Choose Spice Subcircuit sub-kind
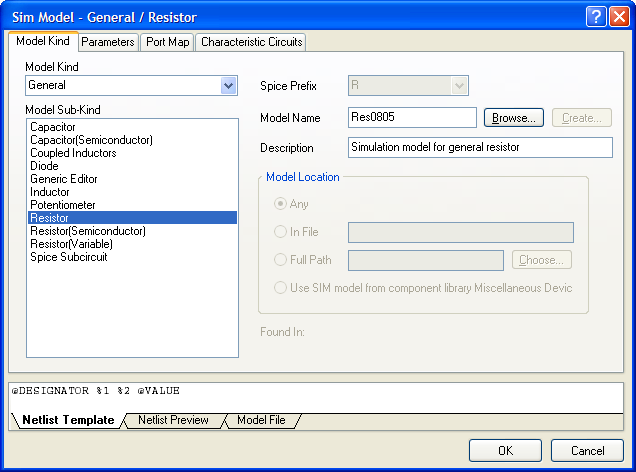The width and height of the screenshot is (636, 472). 68,257
